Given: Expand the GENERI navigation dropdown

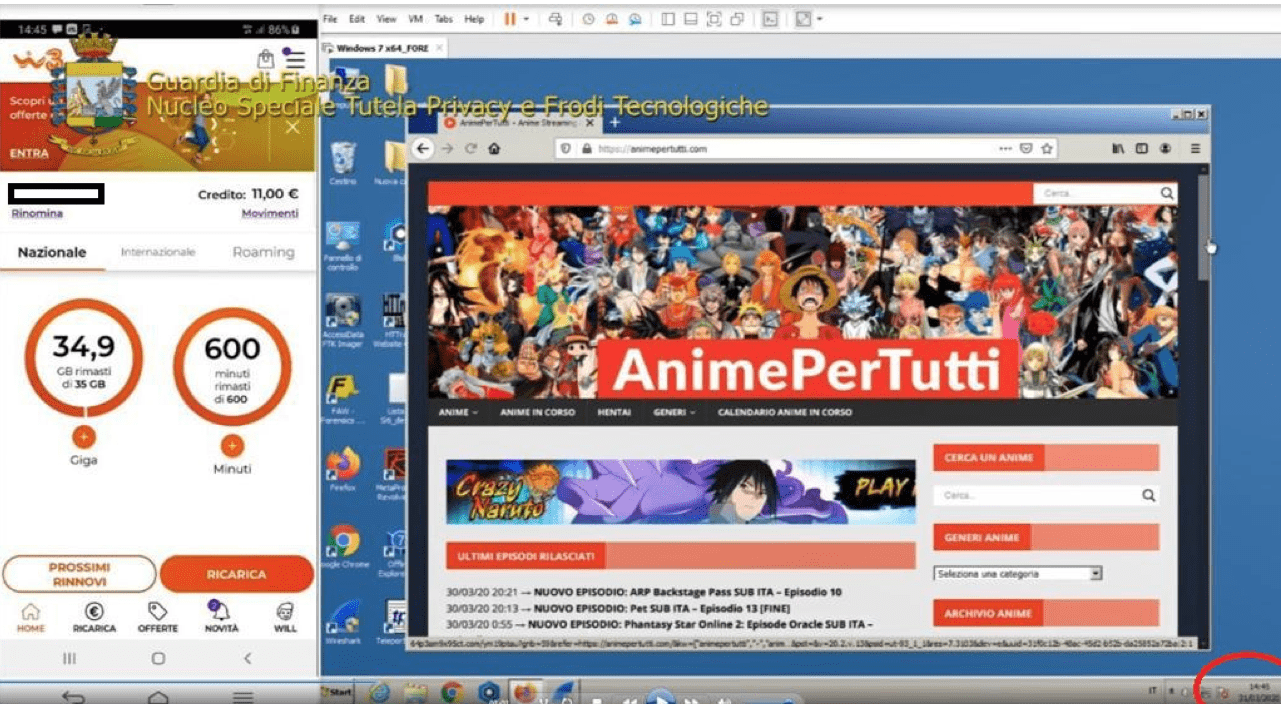Looking at the screenshot, I should (674, 412).
